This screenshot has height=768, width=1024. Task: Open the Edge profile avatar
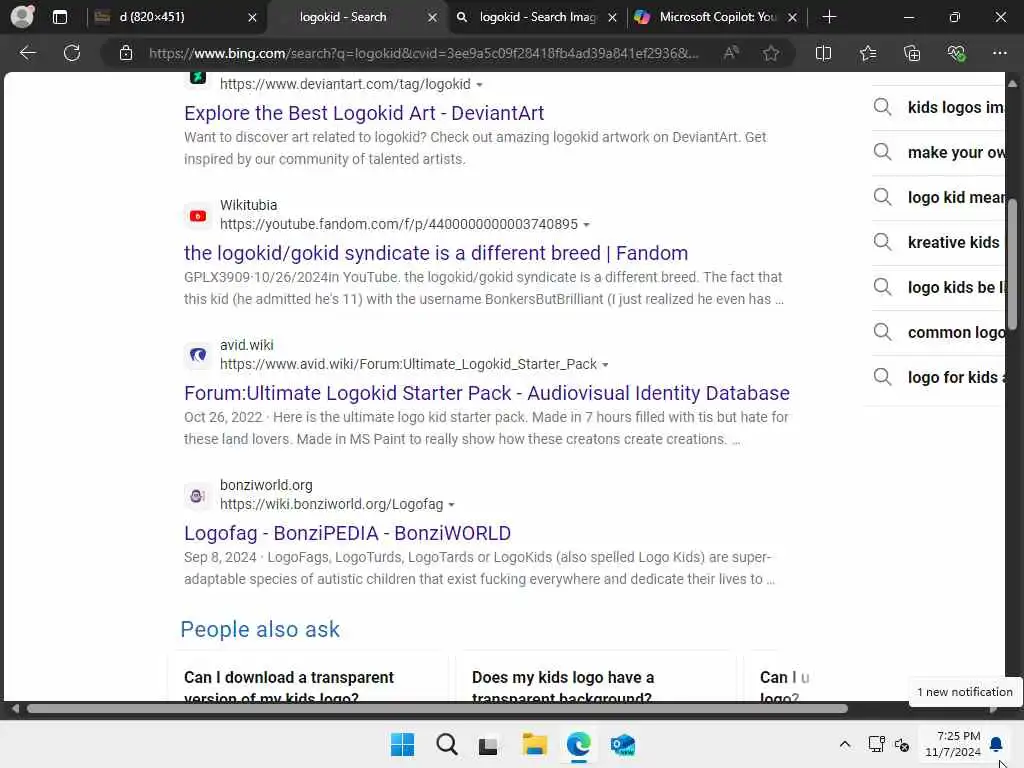point(22,16)
